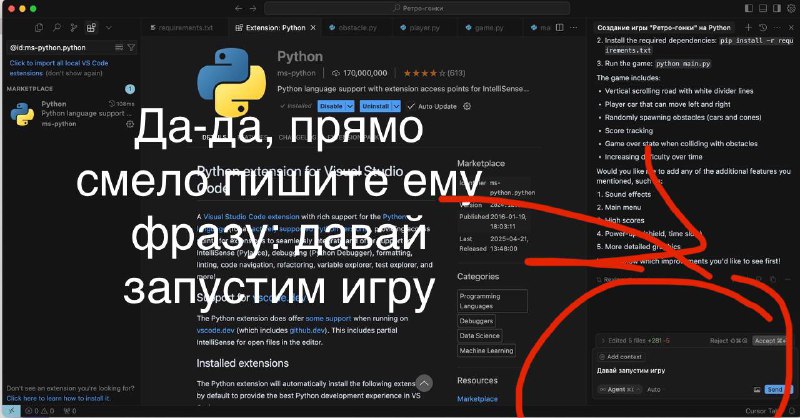The height and width of the screenshot is (418, 800).
Task: Click the don't show again link
Action: pos(74,73)
